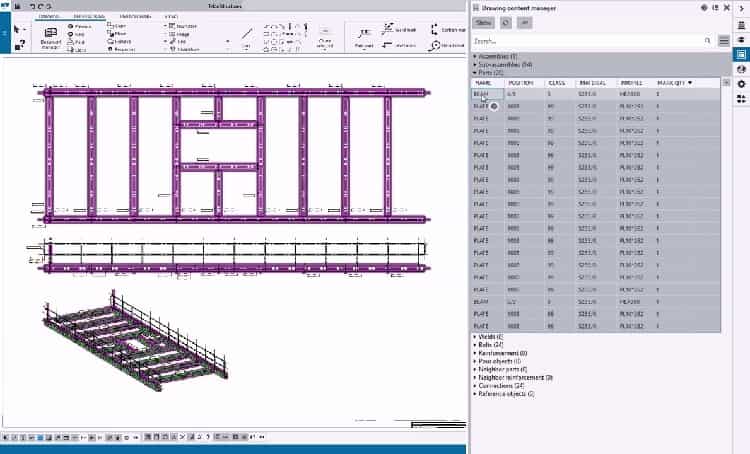The image size is (750, 454).
Task: Expand the Assemblies category
Action: [x=495, y=57]
